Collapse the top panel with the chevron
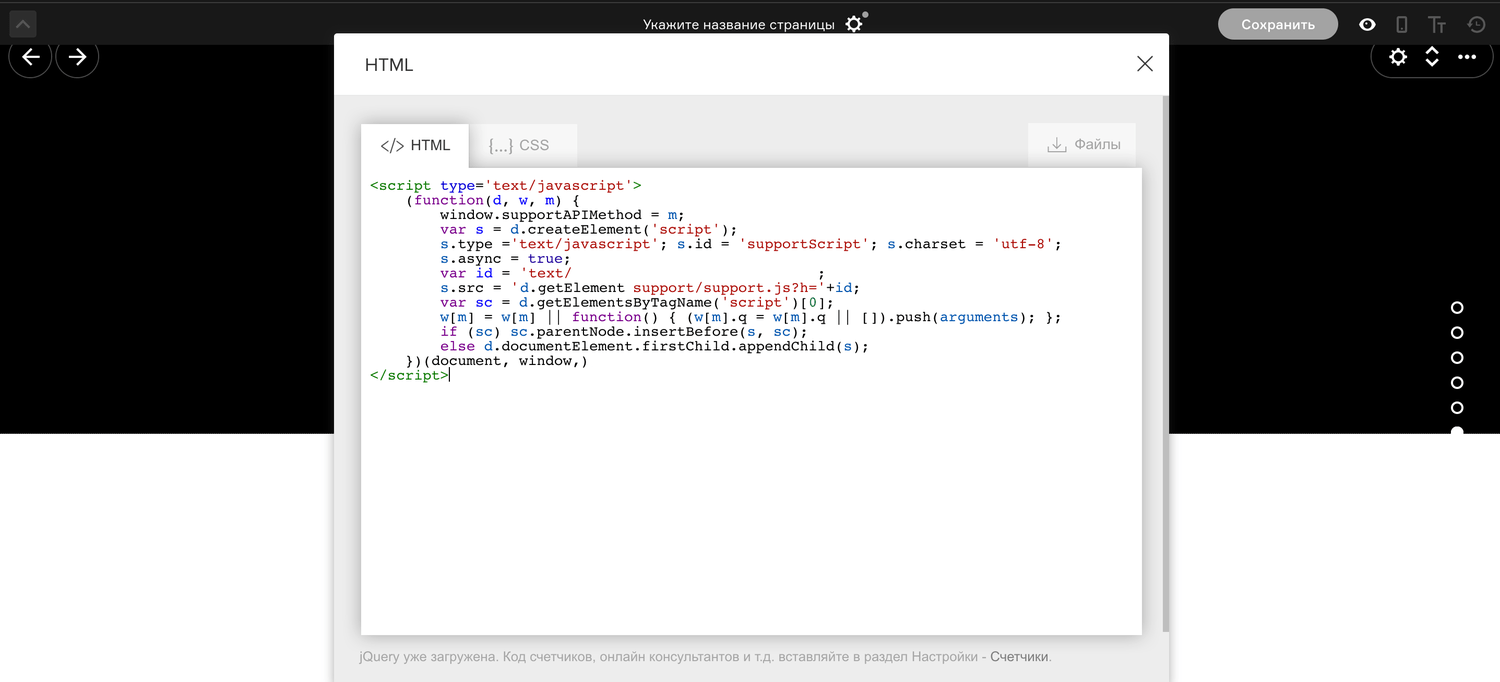The width and height of the screenshot is (1500, 682). click(x=23, y=24)
